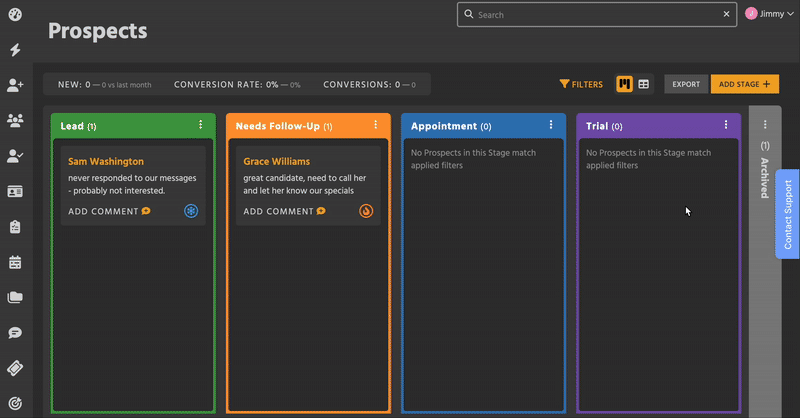Open the folder icon in sidebar
The height and width of the screenshot is (418, 800).
15,297
